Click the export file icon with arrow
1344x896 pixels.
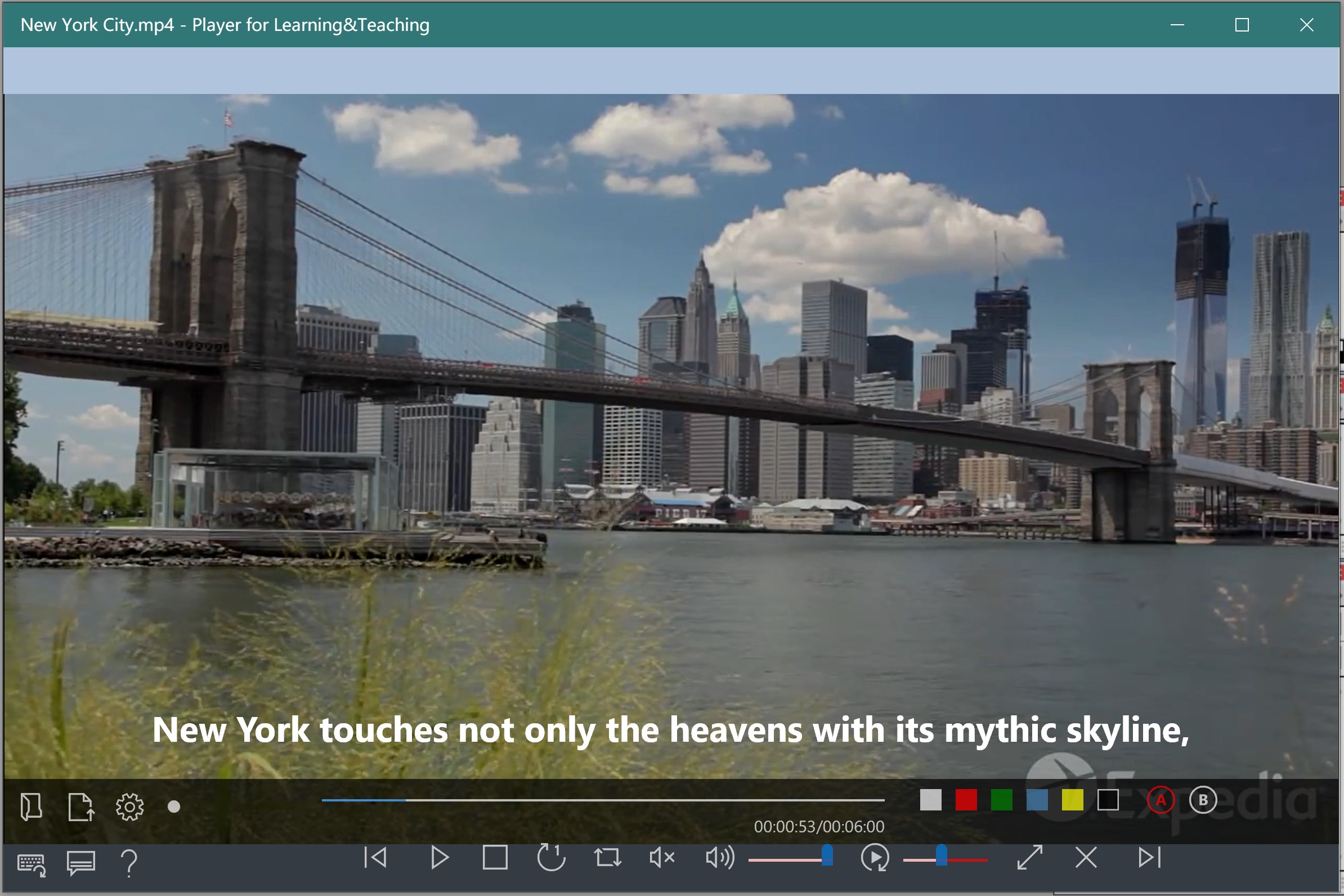(x=80, y=807)
